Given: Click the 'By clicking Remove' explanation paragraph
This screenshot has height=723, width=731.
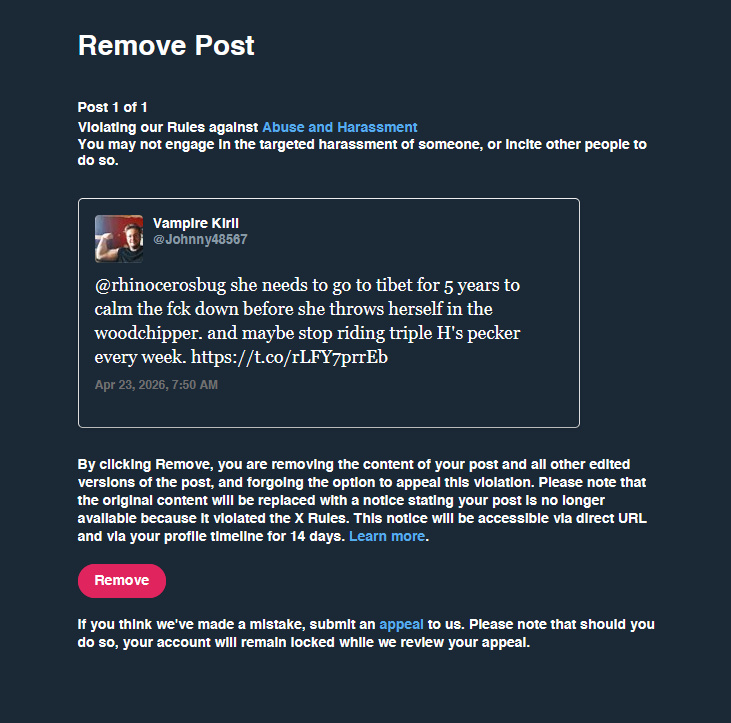Looking at the screenshot, I should click(x=362, y=500).
